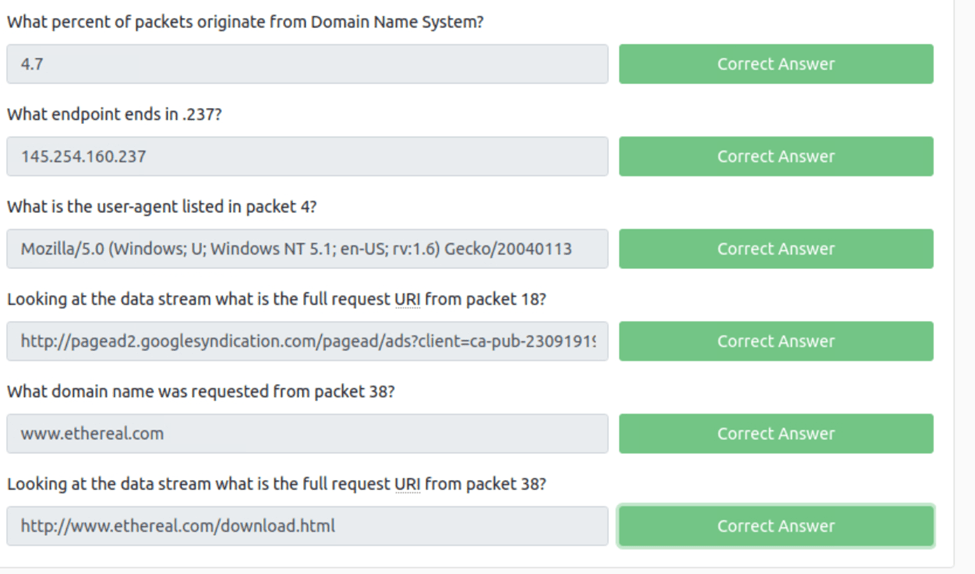Focus the www.ethereal.com answer field

[307, 434]
